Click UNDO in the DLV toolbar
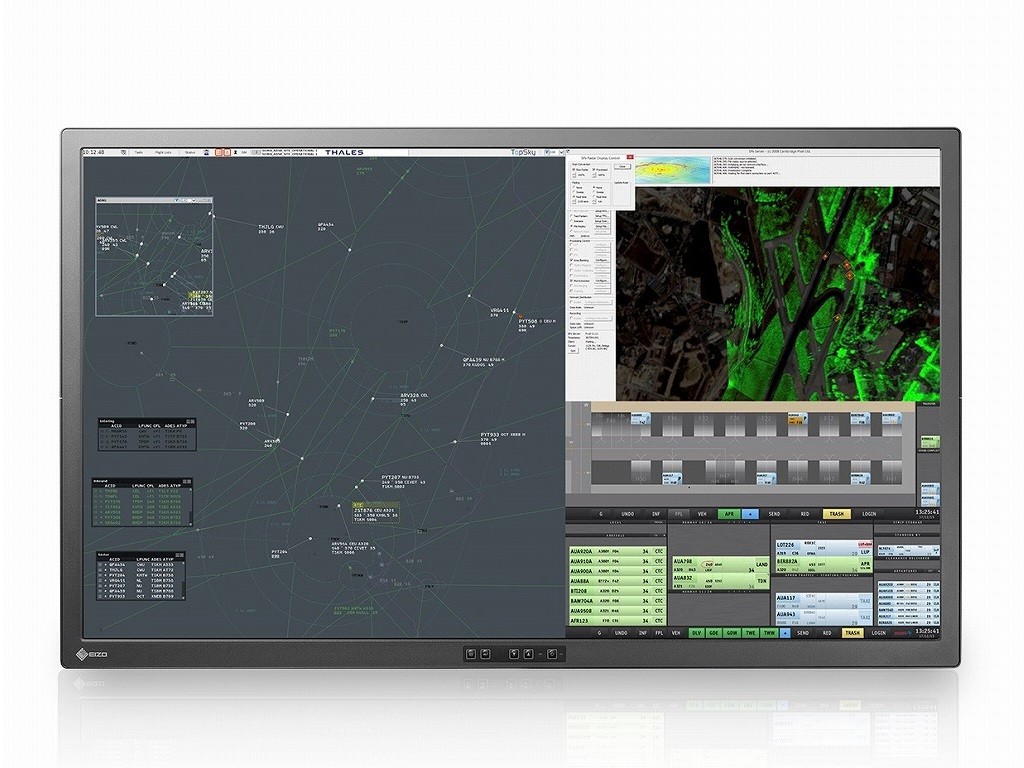 click(620, 633)
